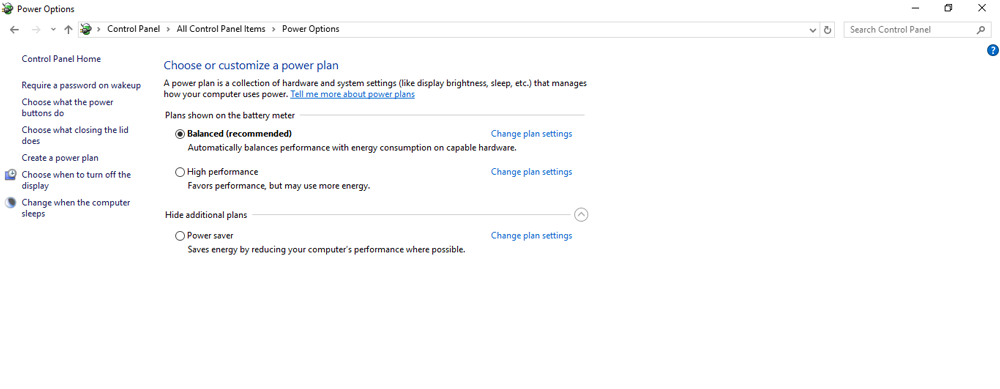The height and width of the screenshot is (389, 1000).
Task: Change plan settings for High performance
Action: (x=531, y=172)
